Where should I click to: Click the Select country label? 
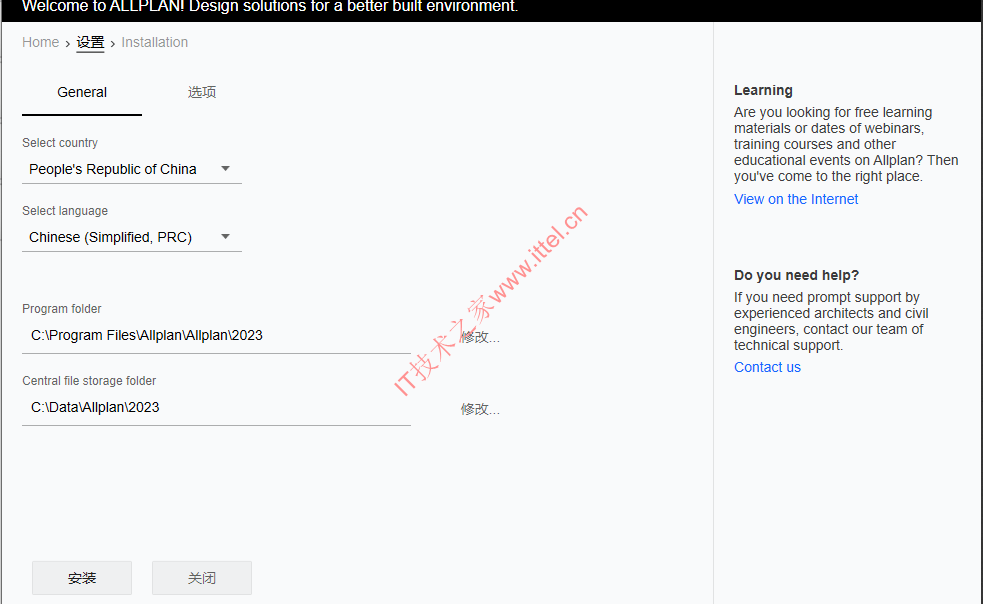tap(60, 143)
